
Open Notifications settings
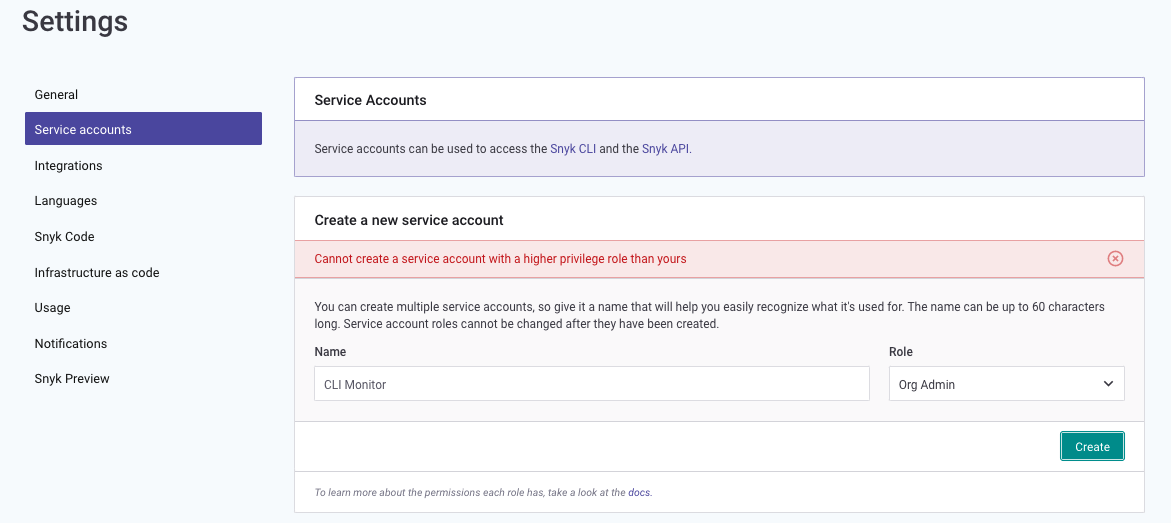point(70,344)
